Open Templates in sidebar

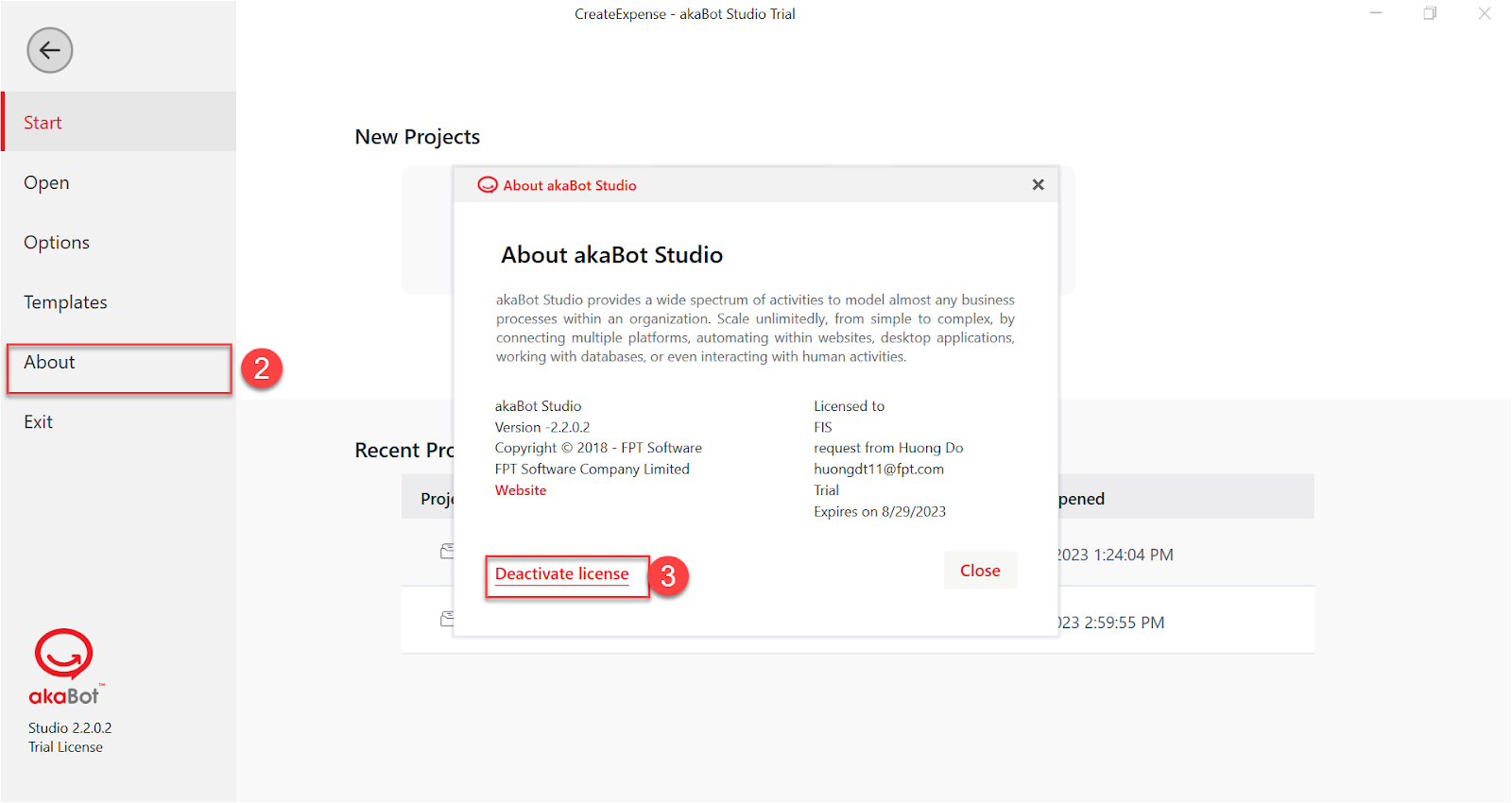(119, 302)
